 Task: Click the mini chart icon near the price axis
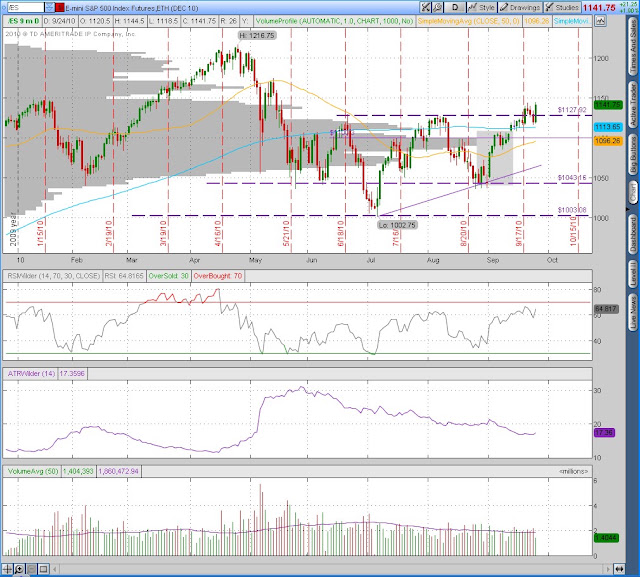[600, 21]
